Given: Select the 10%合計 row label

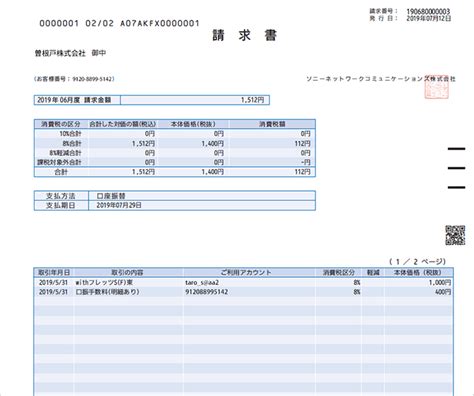Looking at the screenshot, I should click(x=70, y=134).
